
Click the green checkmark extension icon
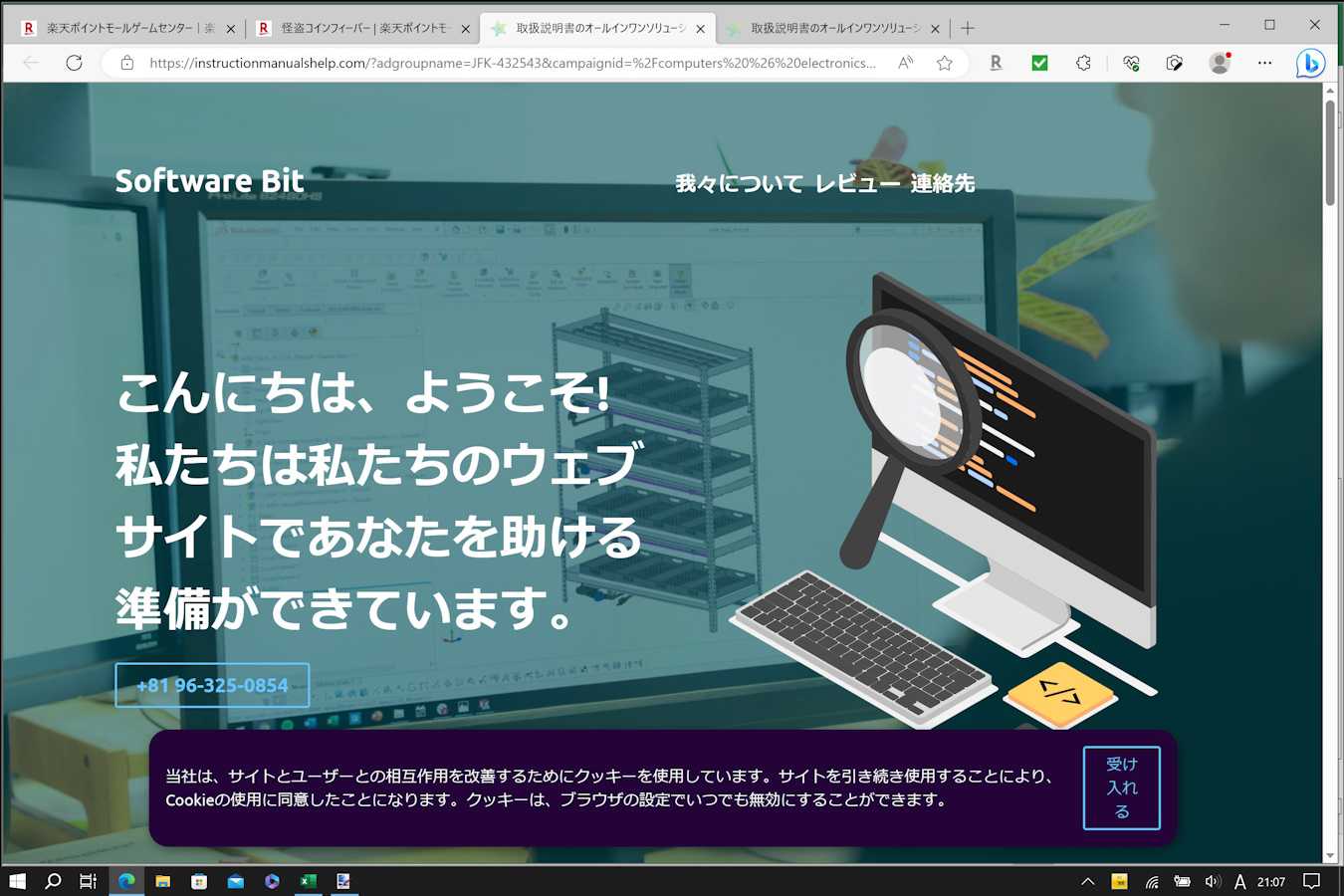[x=1039, y=63]
